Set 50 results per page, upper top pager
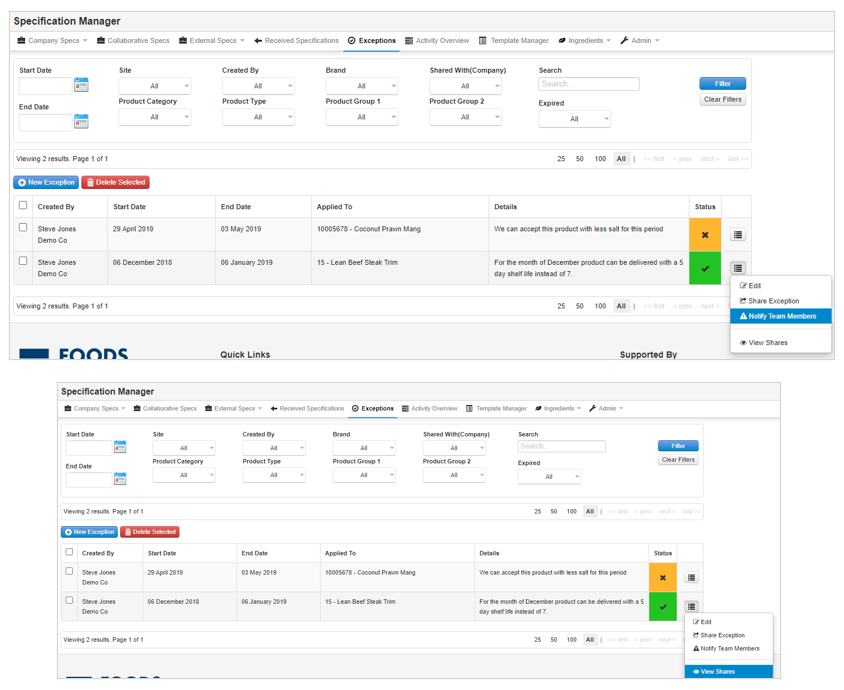This screenshot has width=844, height=690. tap(580, 159)
